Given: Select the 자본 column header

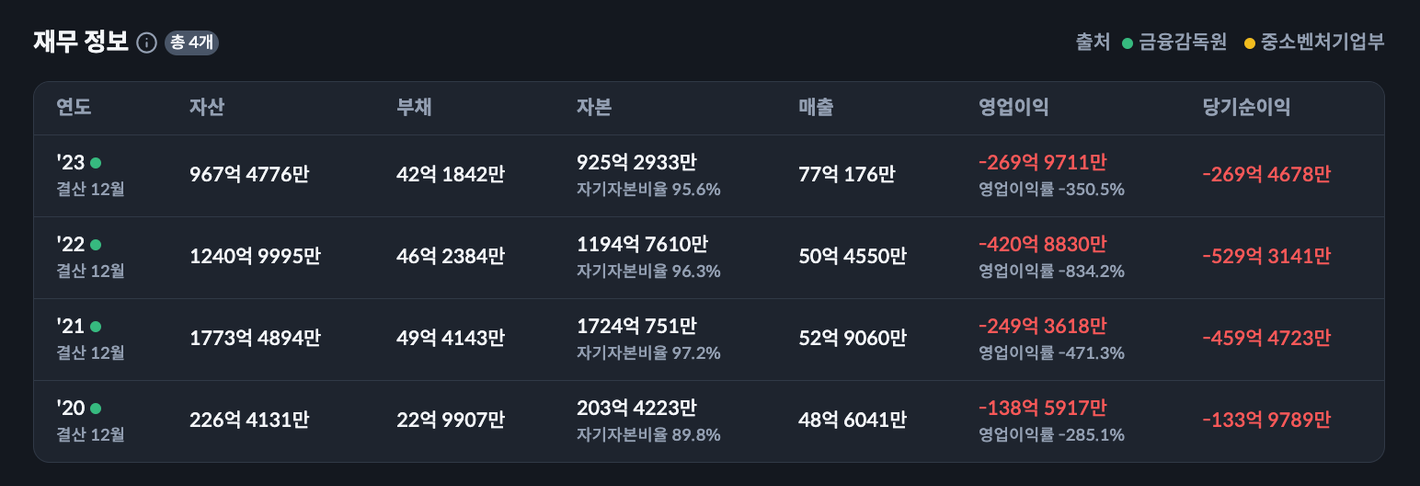Looking at the screenshot, I should pos(594,108).
